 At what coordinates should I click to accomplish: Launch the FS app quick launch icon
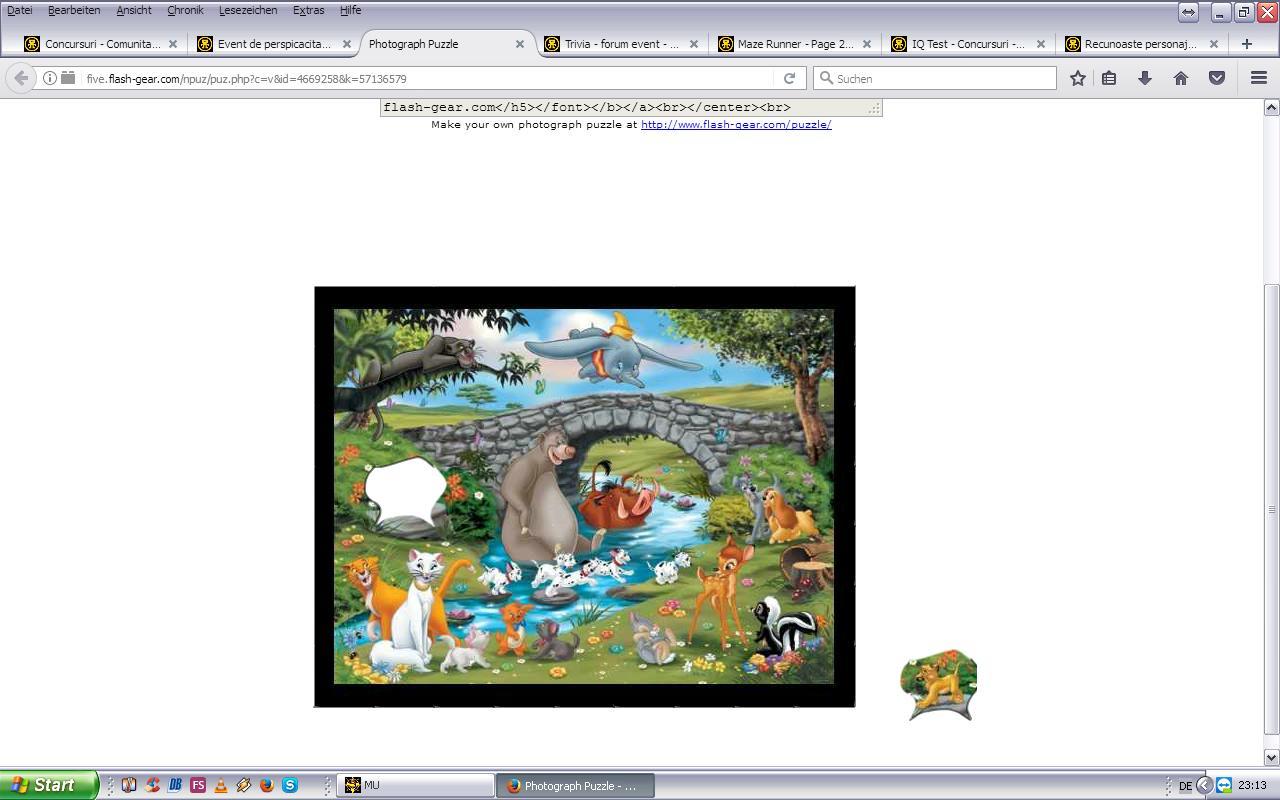click(198, 786)
